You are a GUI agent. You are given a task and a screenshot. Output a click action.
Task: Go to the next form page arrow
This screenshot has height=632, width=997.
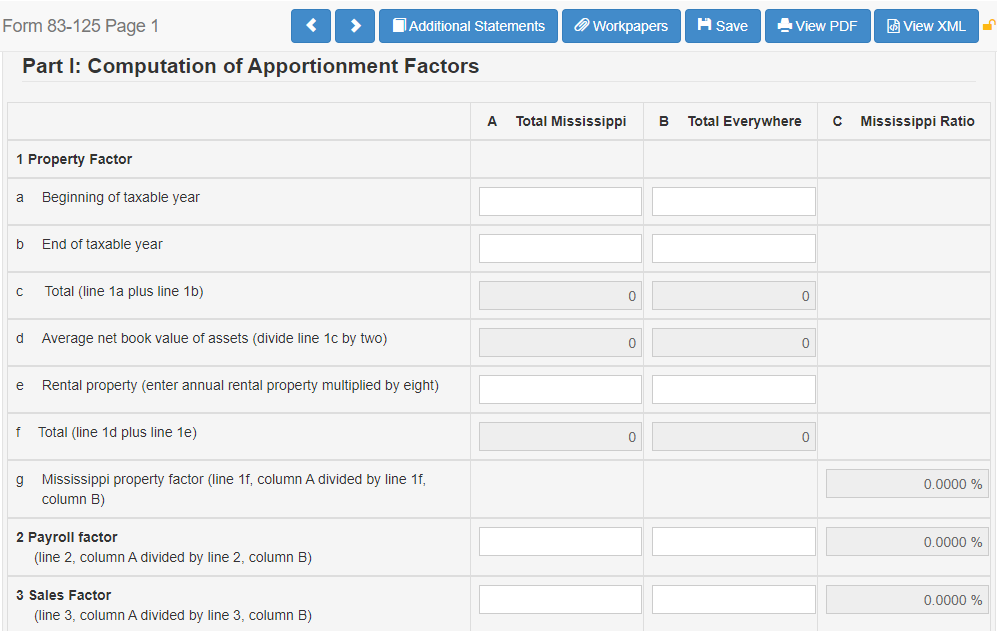click(355, 26)
